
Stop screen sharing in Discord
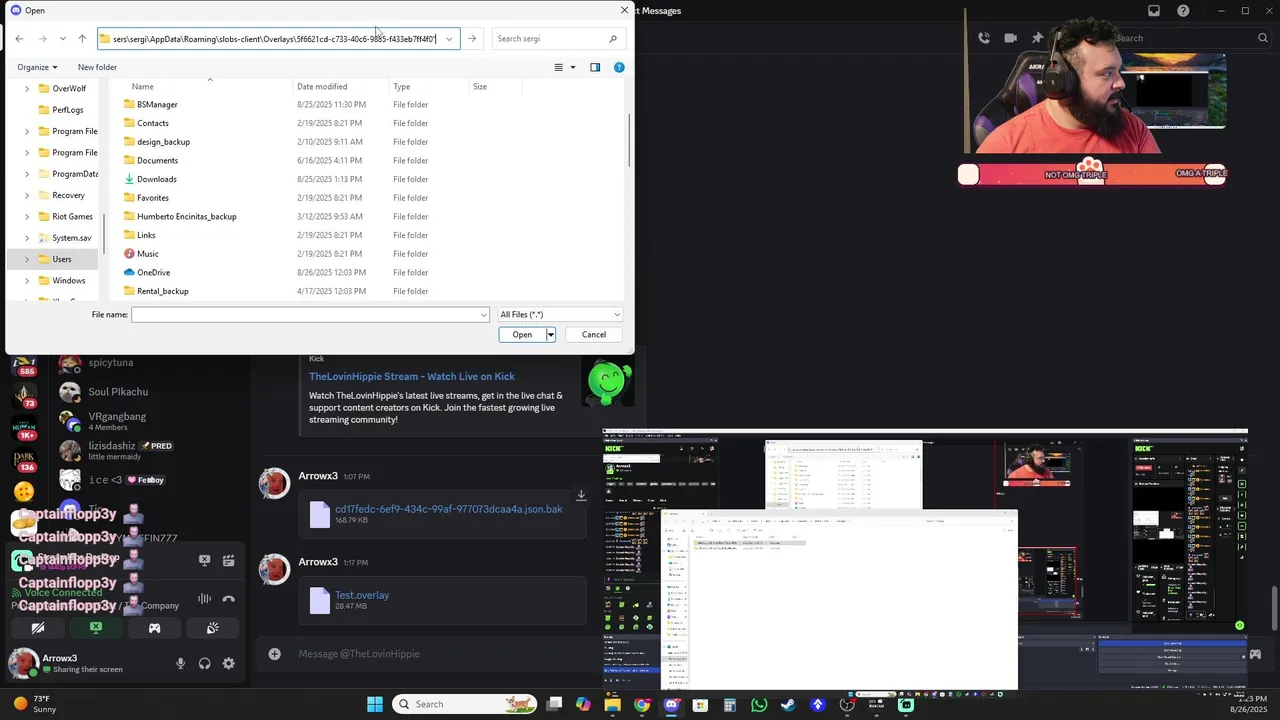[96, 628]
